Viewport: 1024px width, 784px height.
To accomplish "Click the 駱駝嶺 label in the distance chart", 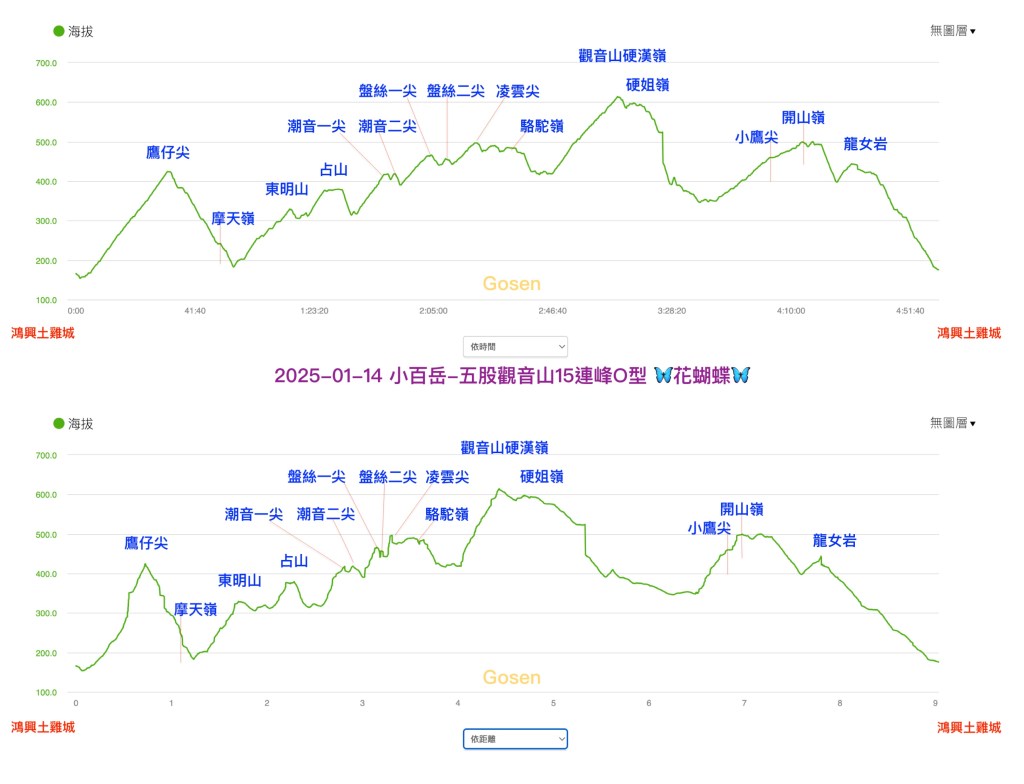I will [447, 515].
